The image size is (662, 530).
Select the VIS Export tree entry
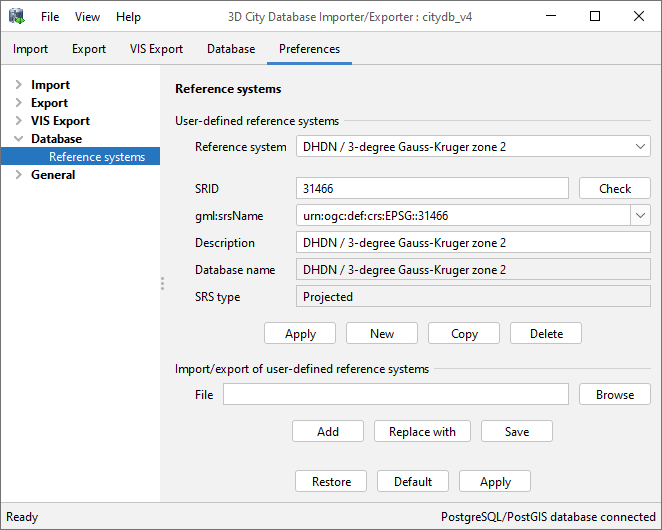(60, 121)
